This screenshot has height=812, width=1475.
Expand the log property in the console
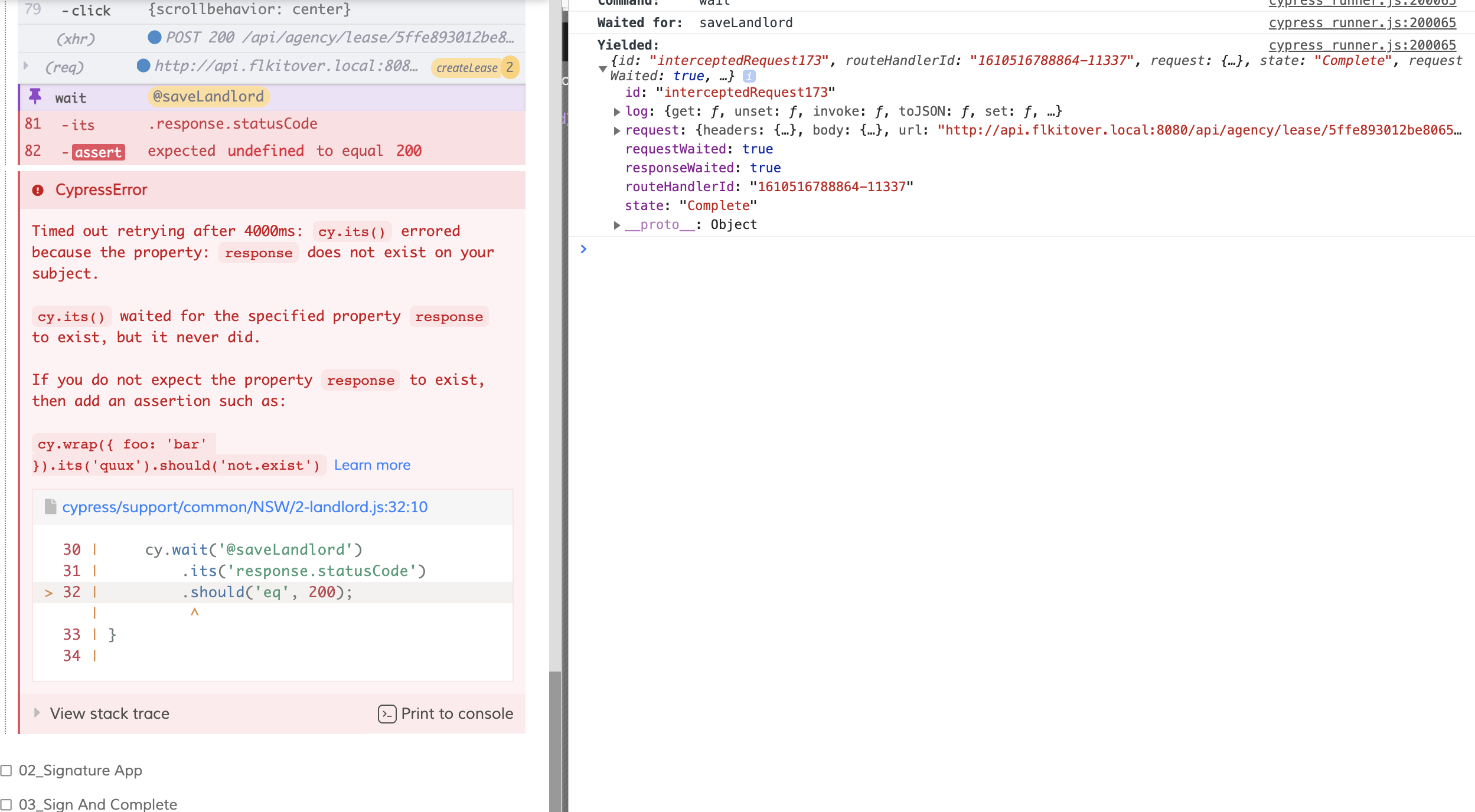(x=618, y=111)
